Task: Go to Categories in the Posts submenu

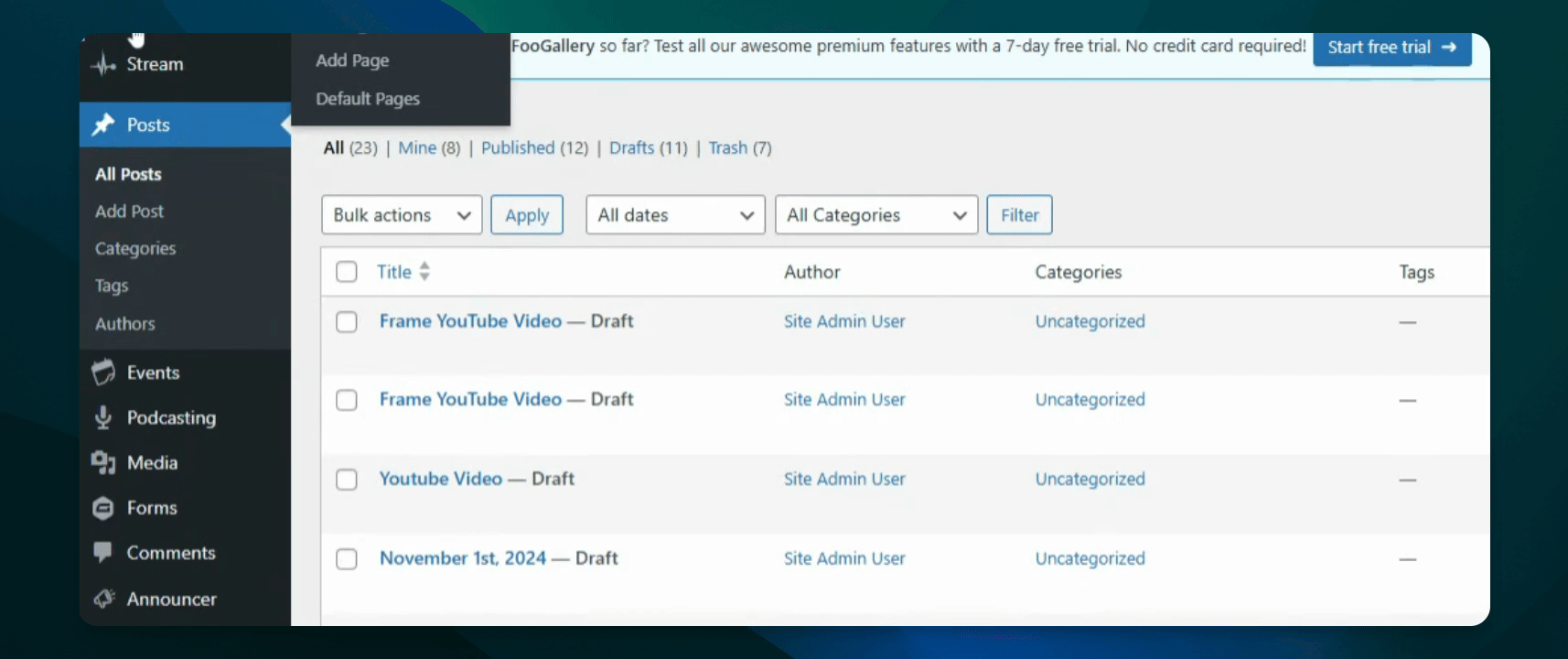Action: pyautogui.click(x=135, y=249)
